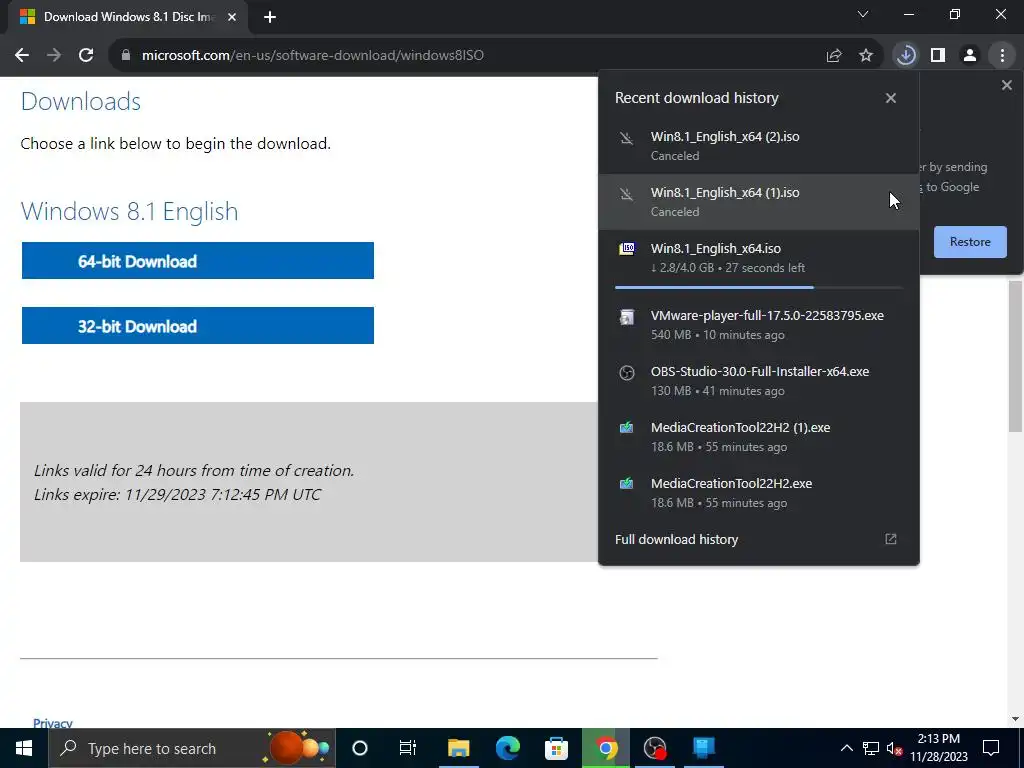Open a new browser tab
The image size is (1024, 768).
(270, 18)
